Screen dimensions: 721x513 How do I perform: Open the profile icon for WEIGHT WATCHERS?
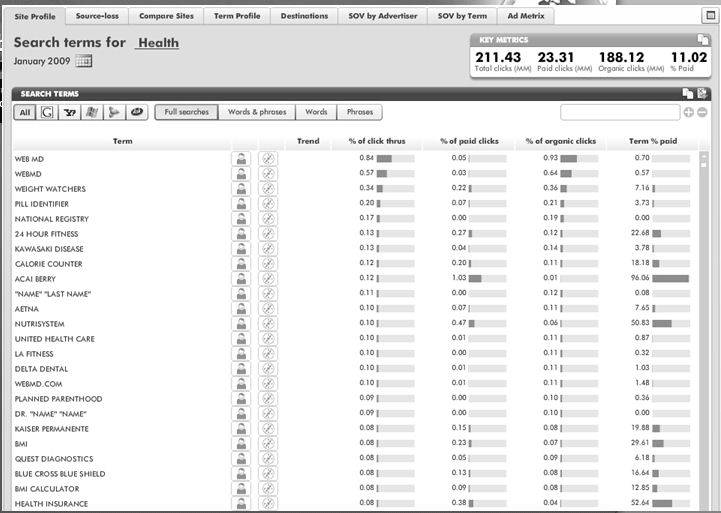coord(241,188)
